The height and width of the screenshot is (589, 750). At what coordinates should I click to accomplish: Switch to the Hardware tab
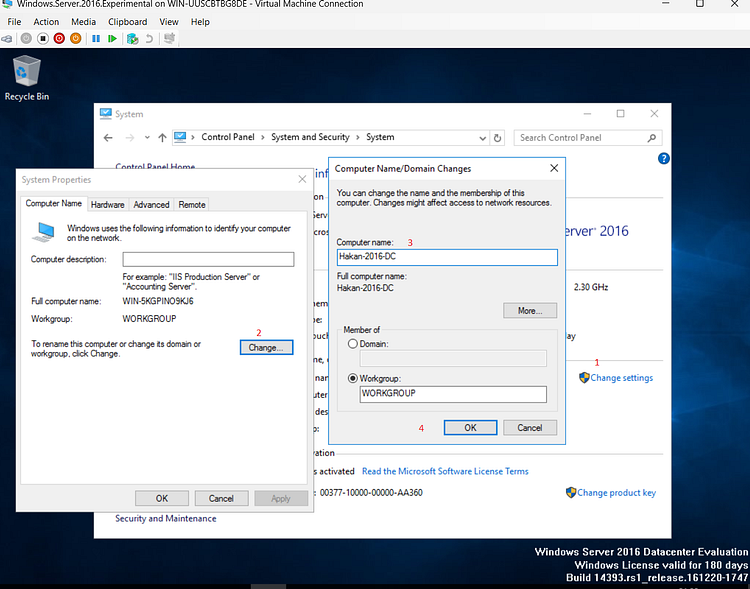[x=108, y=204]
